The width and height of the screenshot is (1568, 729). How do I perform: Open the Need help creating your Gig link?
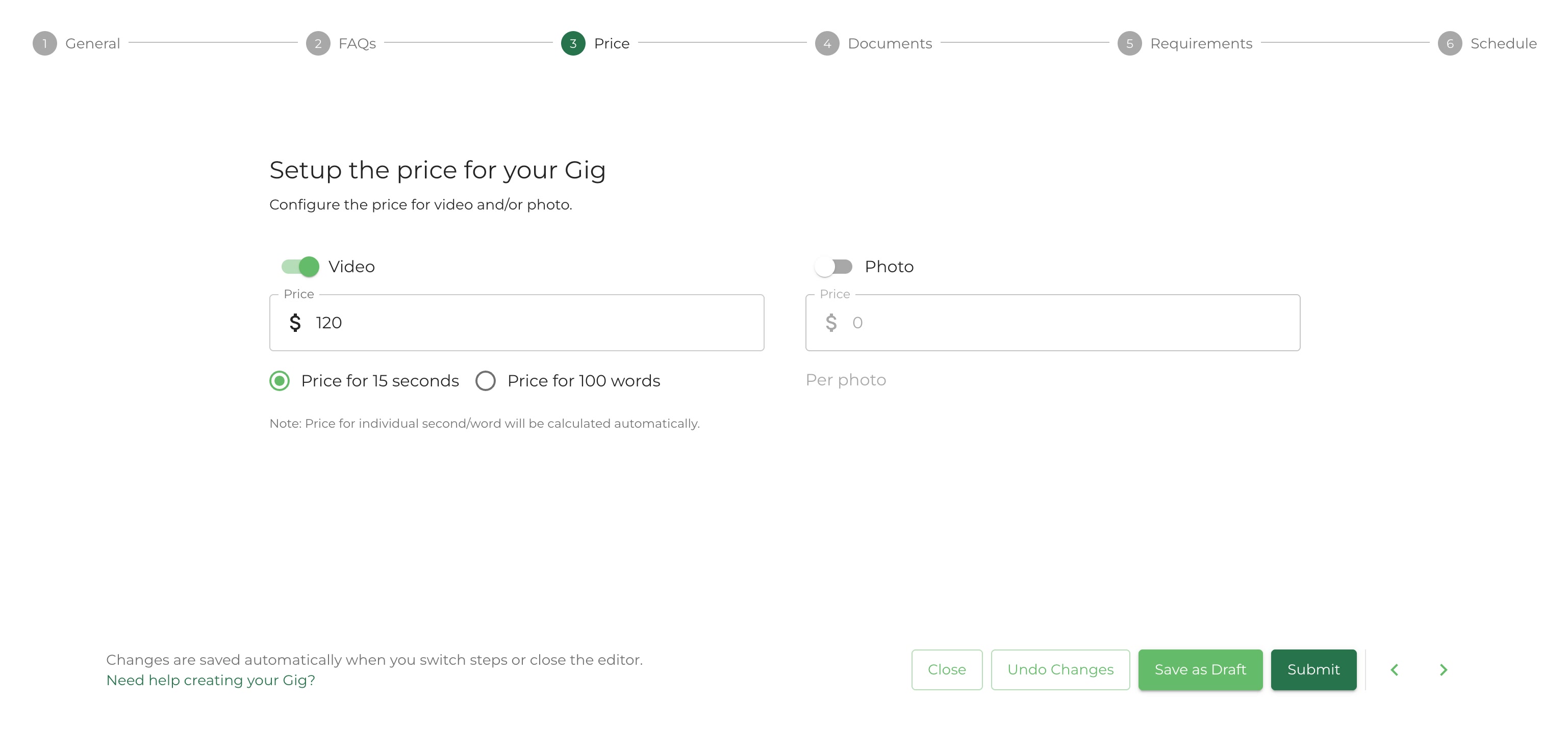tap(211, 681)
